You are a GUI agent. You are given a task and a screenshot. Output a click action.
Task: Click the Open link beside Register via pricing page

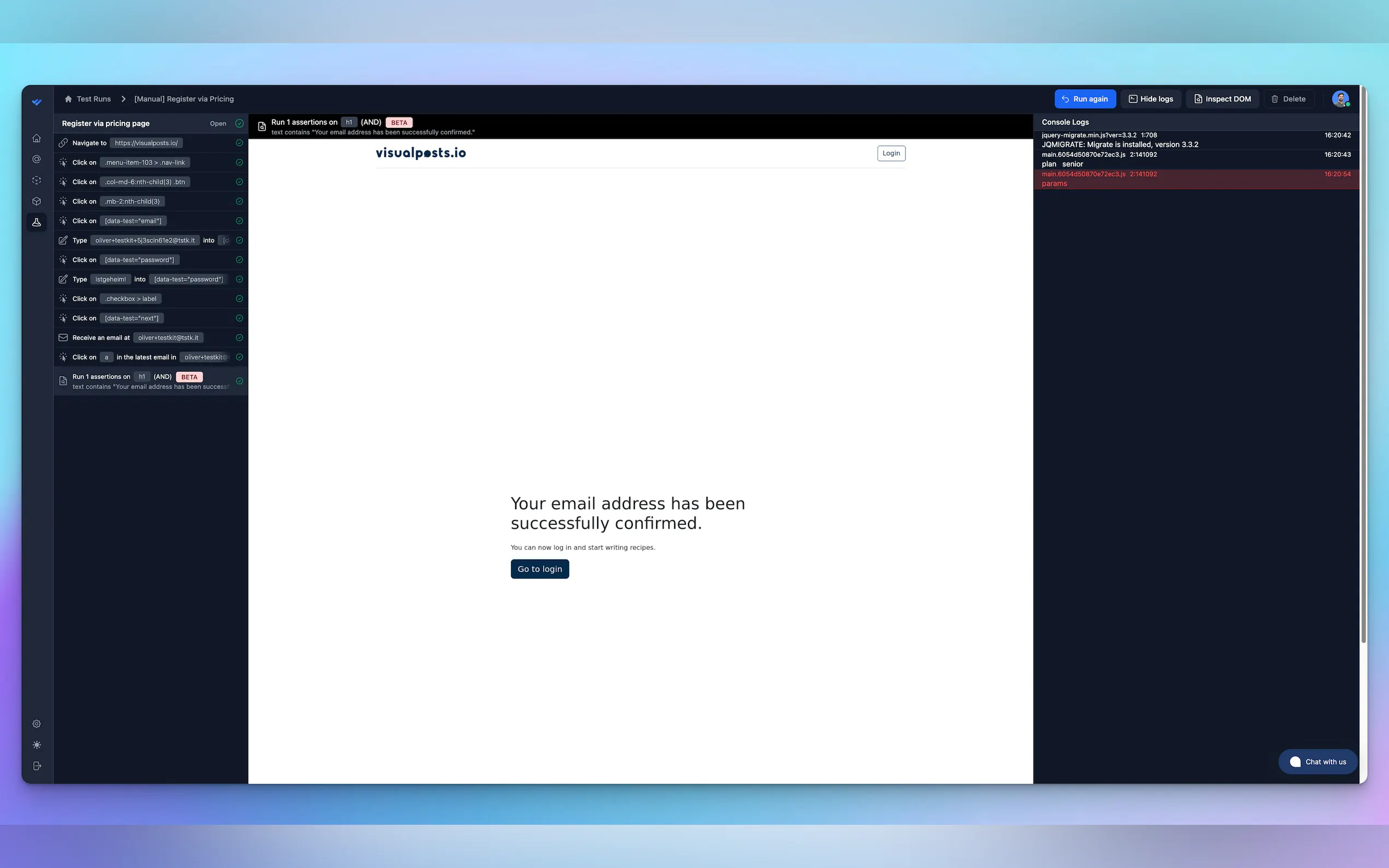(218, 124)
